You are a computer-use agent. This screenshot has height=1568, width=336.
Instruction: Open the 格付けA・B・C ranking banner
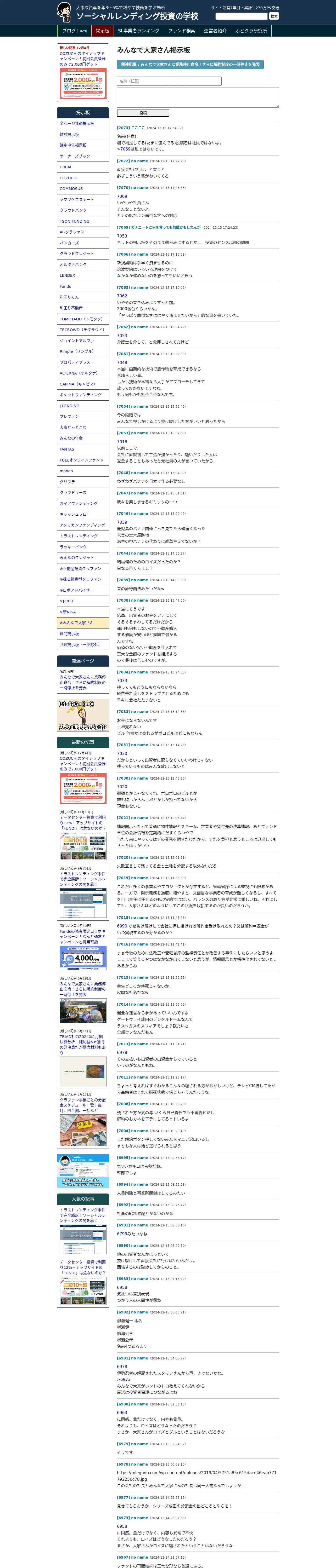(x=83, y=716)
